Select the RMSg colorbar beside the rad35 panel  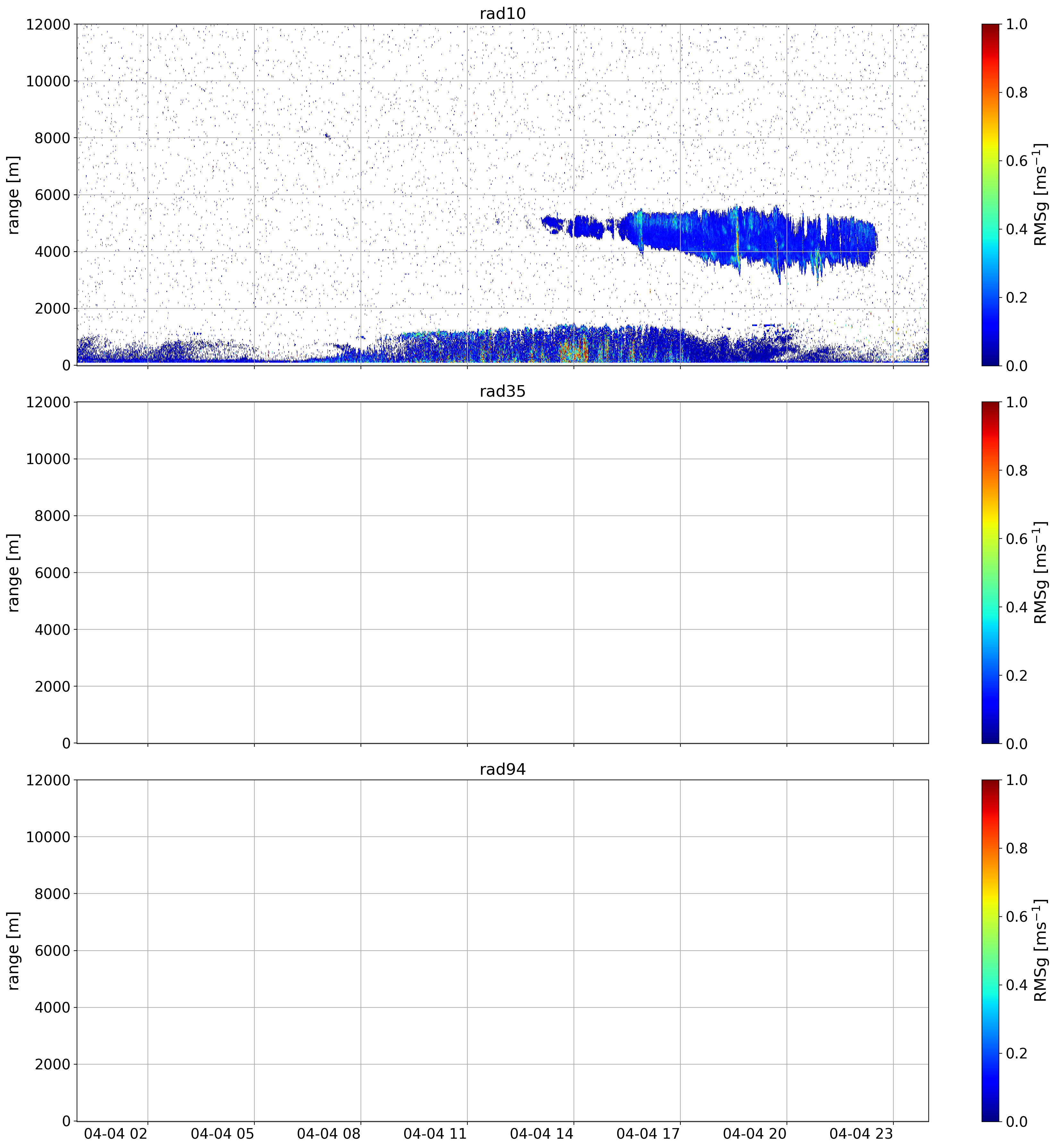(x=990, y=573)
